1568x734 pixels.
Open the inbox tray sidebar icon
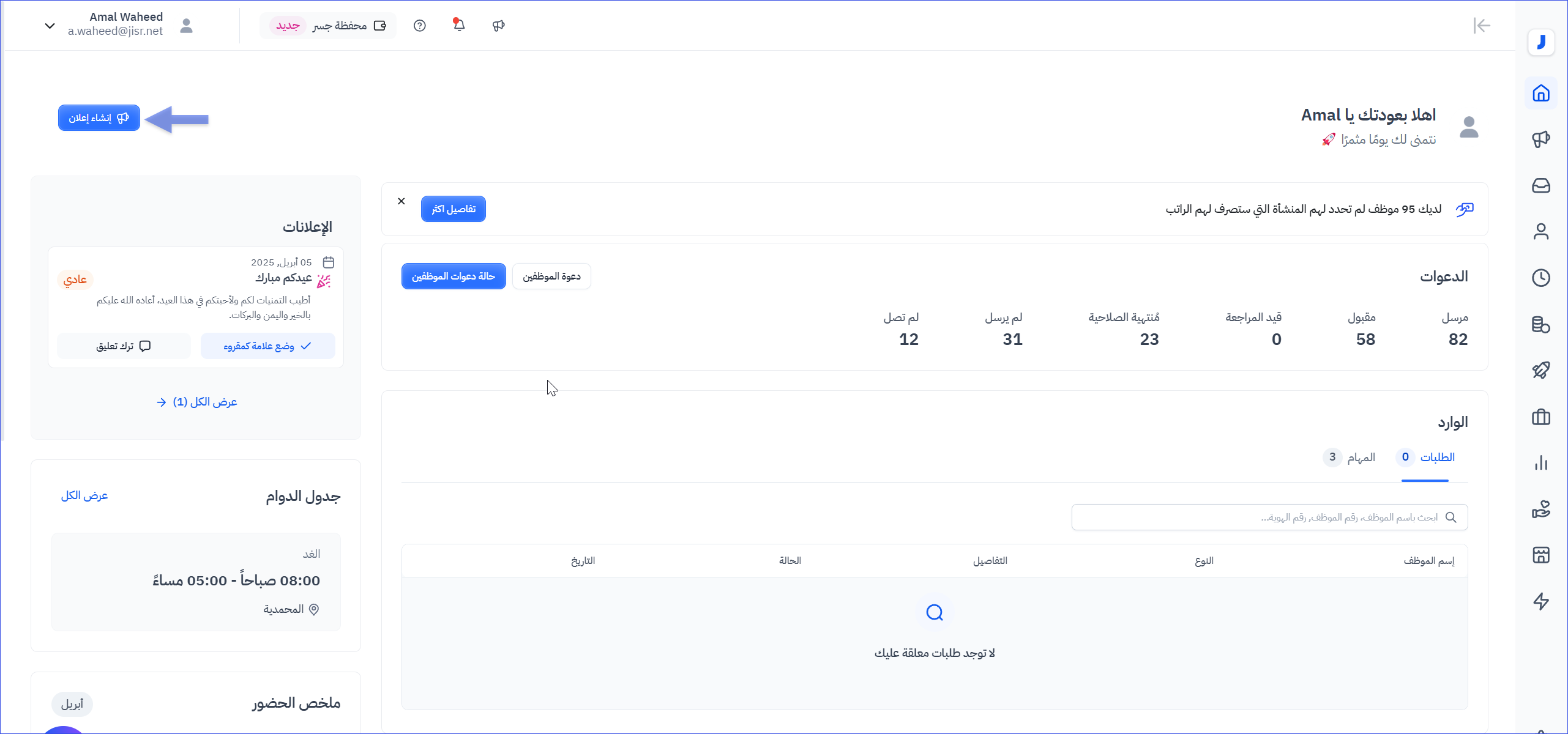point(1540,185)
